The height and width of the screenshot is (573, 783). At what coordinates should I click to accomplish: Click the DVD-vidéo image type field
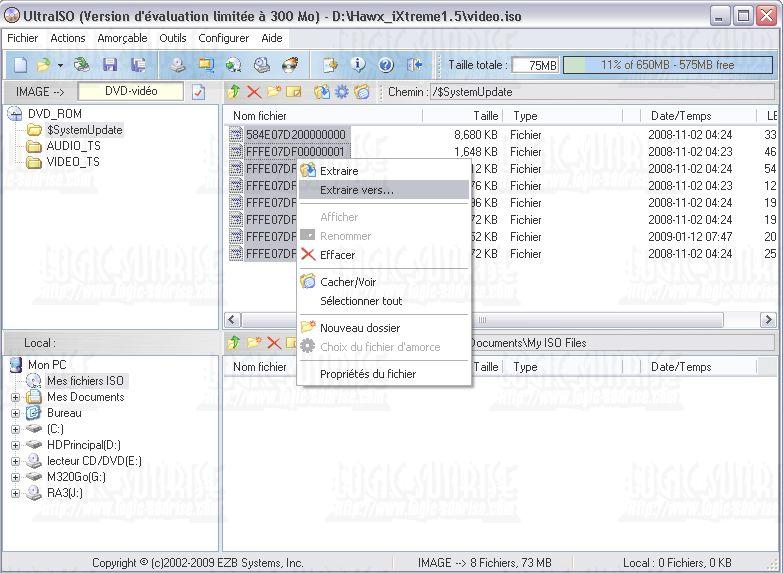point(131,91)
